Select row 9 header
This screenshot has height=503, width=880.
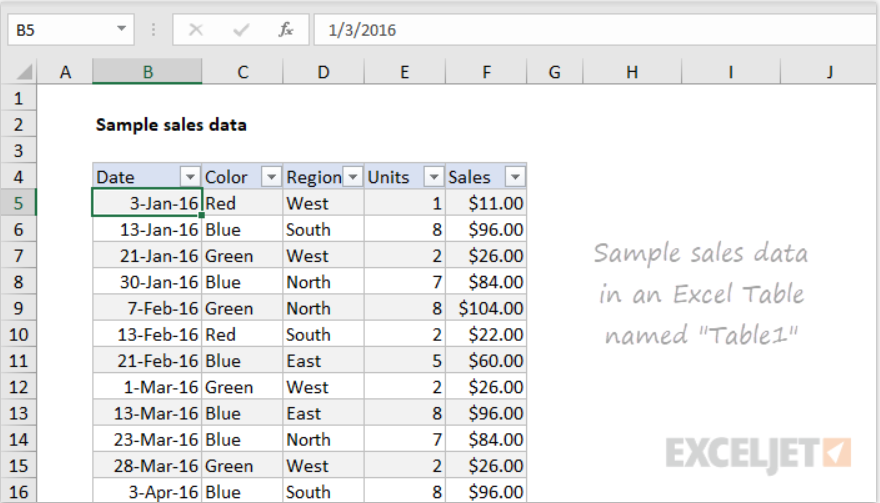(x=19, y=308)
